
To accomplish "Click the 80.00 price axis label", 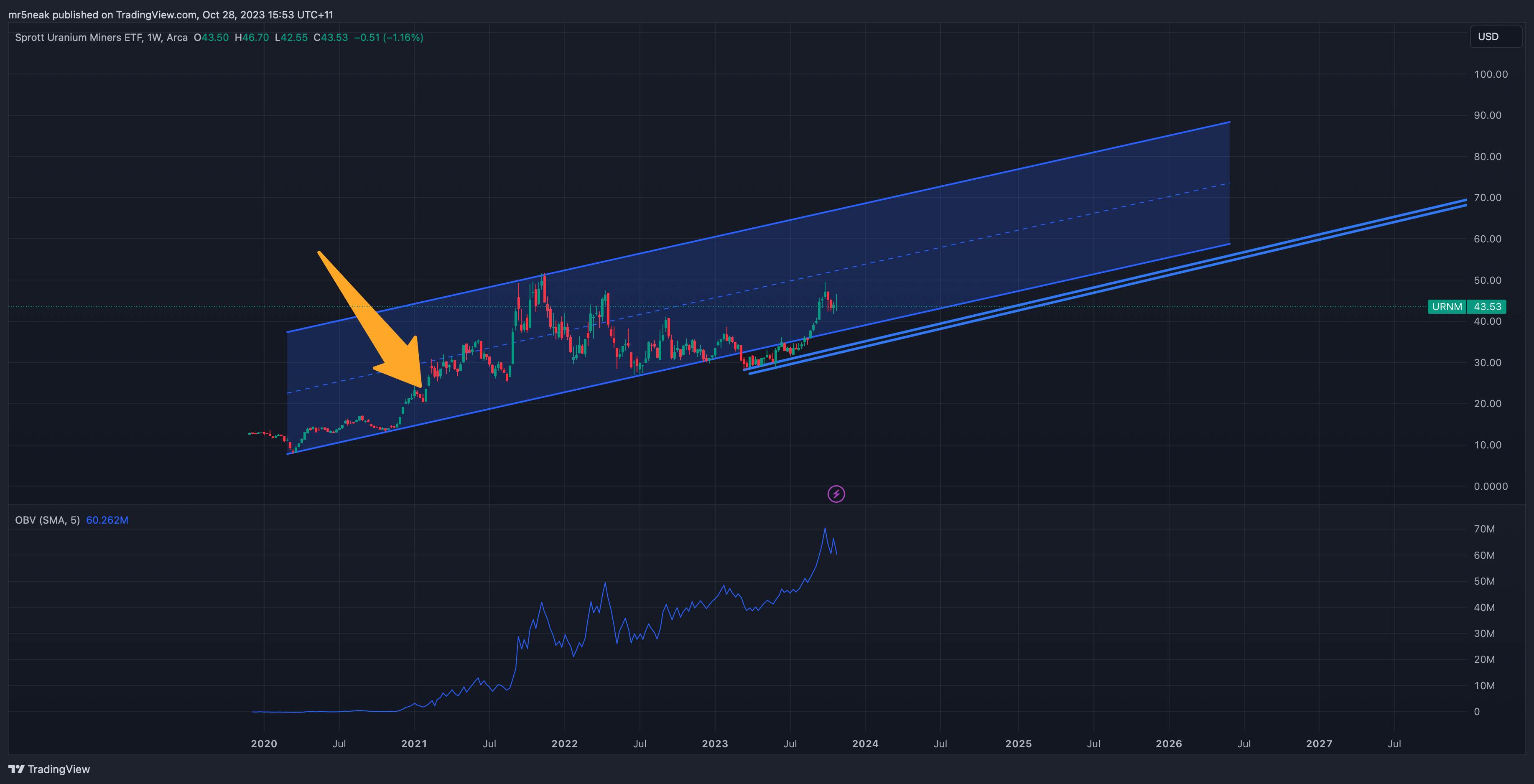I will [x=1488, y=157].
